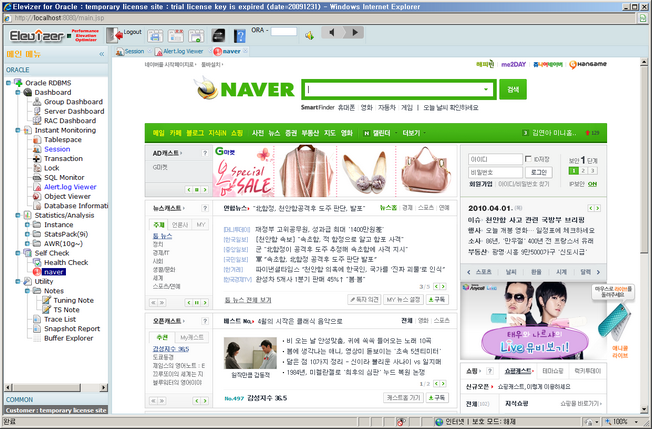Click the print window toolbar icon
This screenshot has width=652, height=429.
pos(155,36)
